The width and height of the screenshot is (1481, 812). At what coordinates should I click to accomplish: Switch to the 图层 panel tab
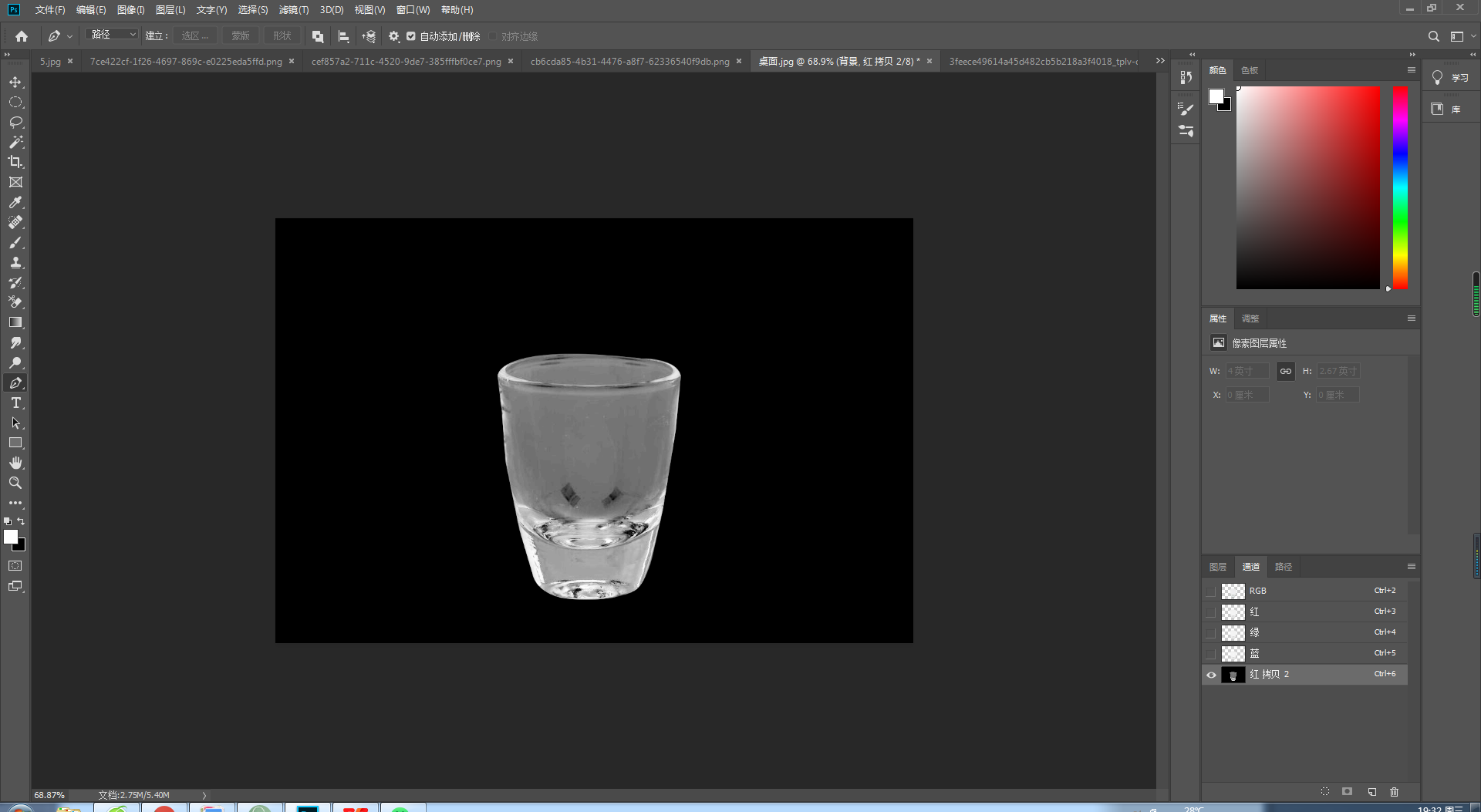coord(1218,567)
